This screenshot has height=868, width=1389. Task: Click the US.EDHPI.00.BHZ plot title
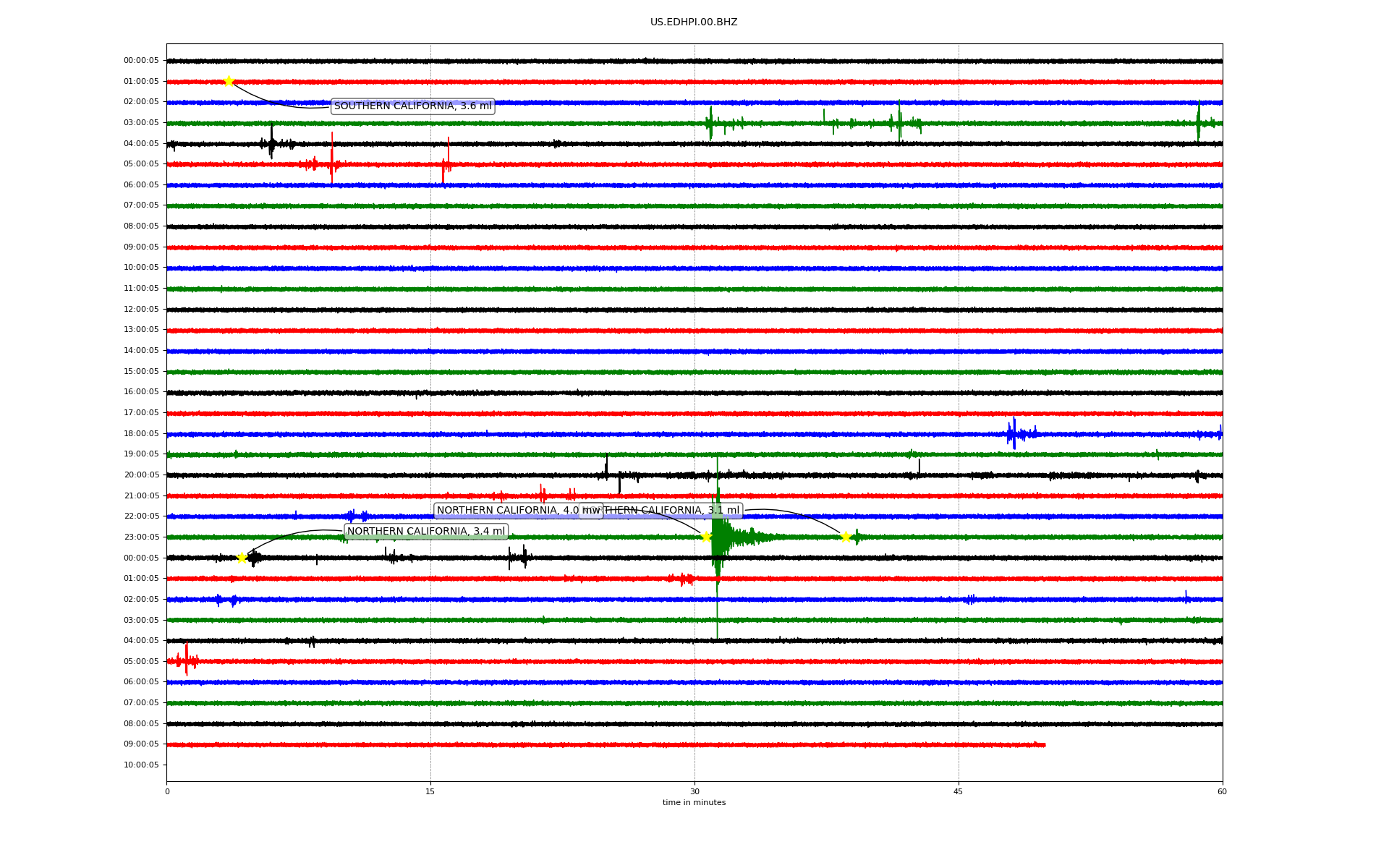tap(693, 22)
